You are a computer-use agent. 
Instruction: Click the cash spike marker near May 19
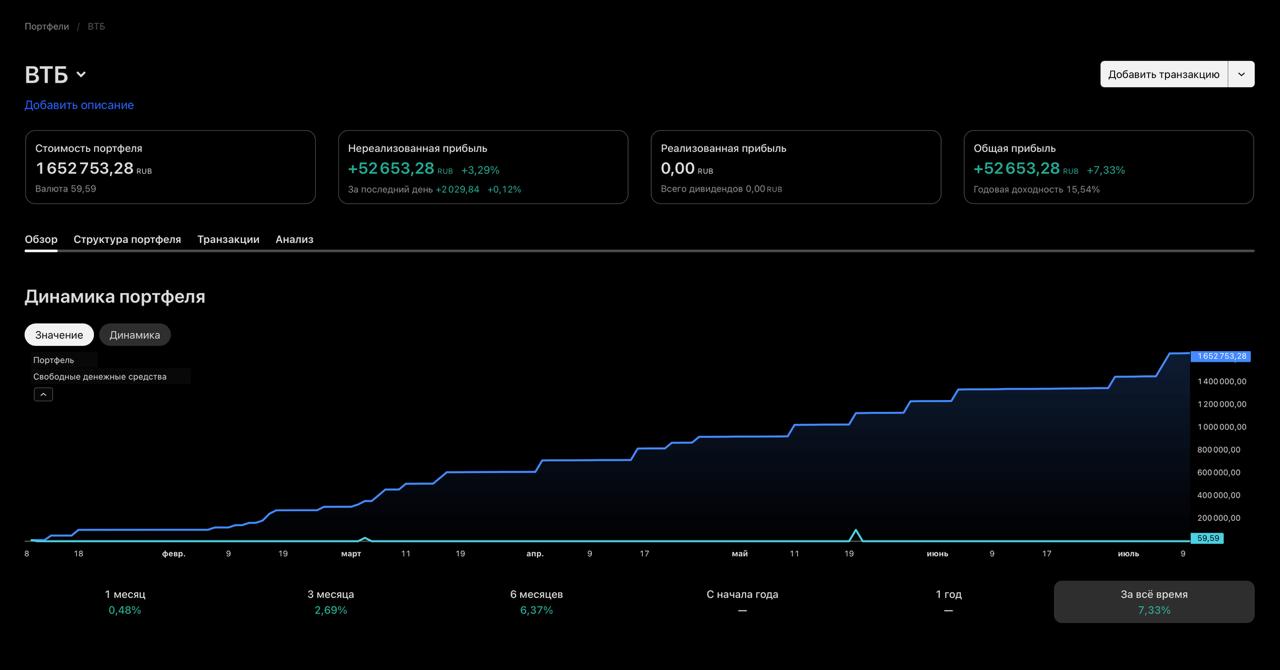(856, 532)
